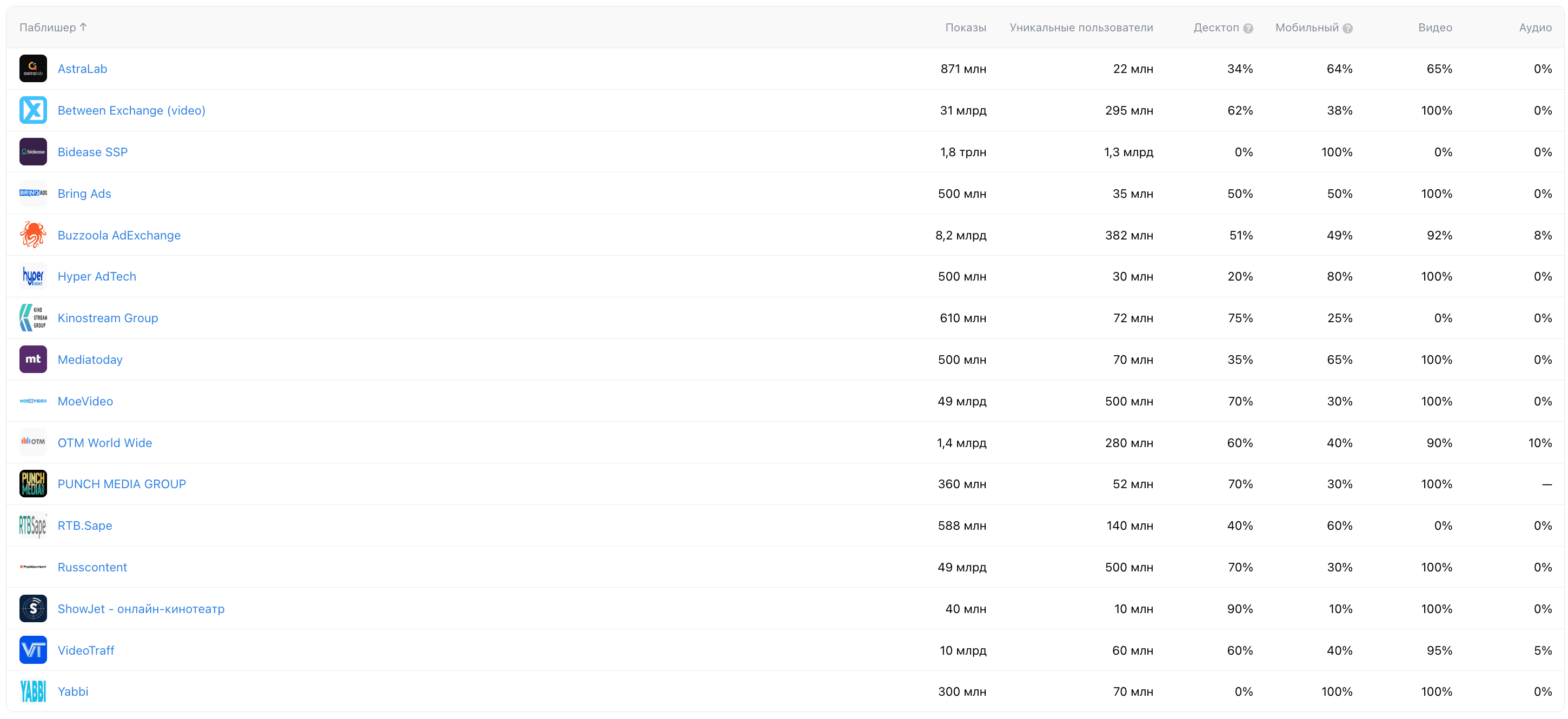The width and height of the screenshot is (1568, 719).
Task: Click the Between Exchange logo icon
Action: pos(33,110)
